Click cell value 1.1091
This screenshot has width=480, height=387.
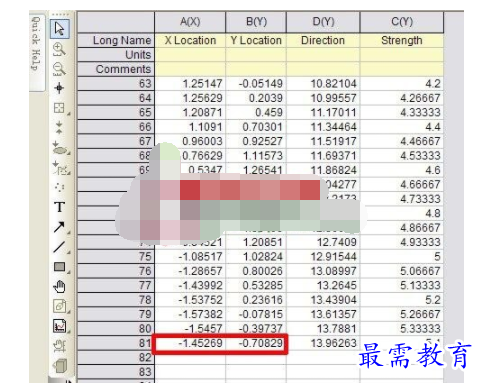pyautogui.click(x=205, y=127)
